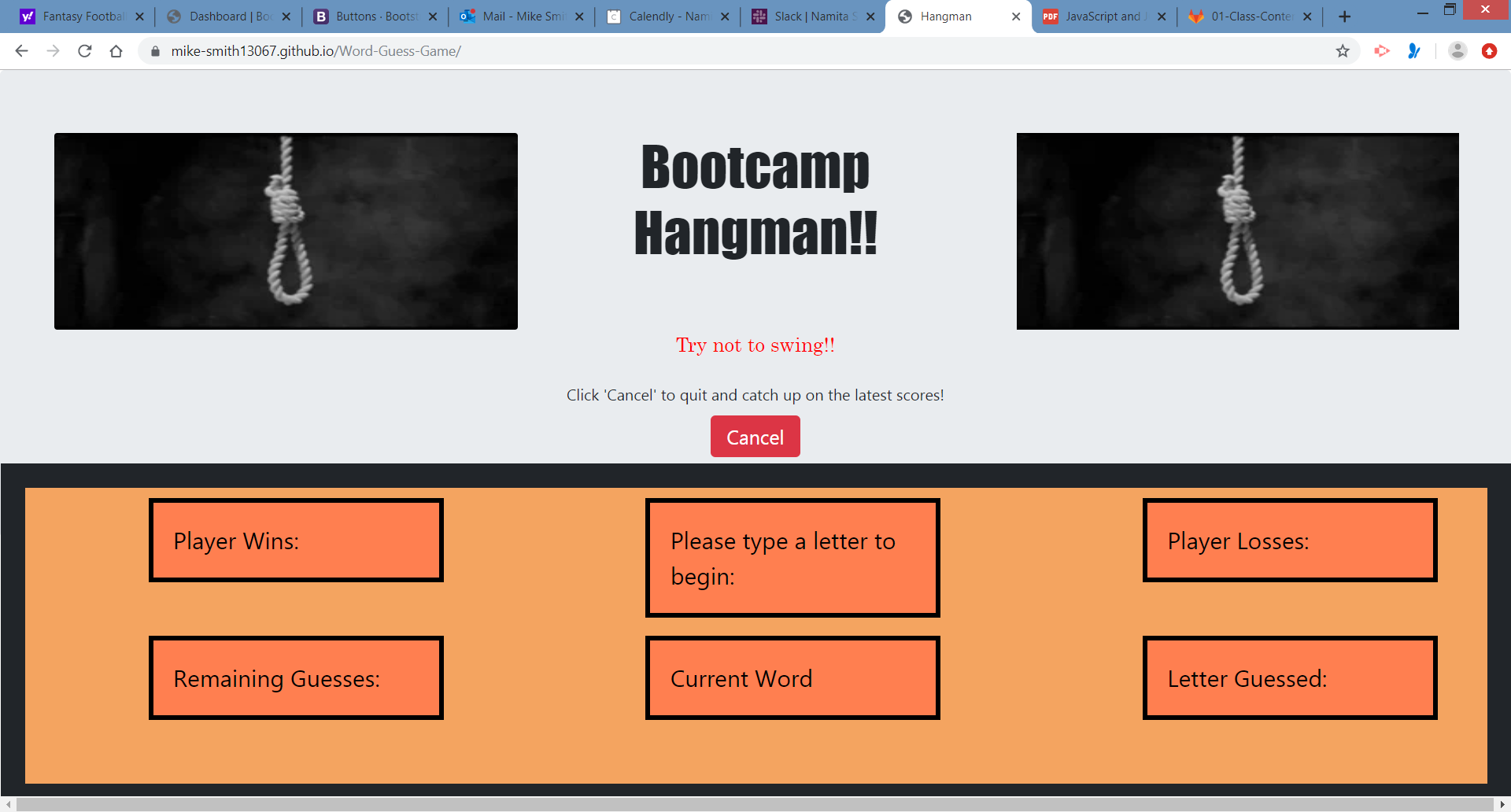1511x812 pixels.
Task: Go to the browser home page
Action: (116, 51)
